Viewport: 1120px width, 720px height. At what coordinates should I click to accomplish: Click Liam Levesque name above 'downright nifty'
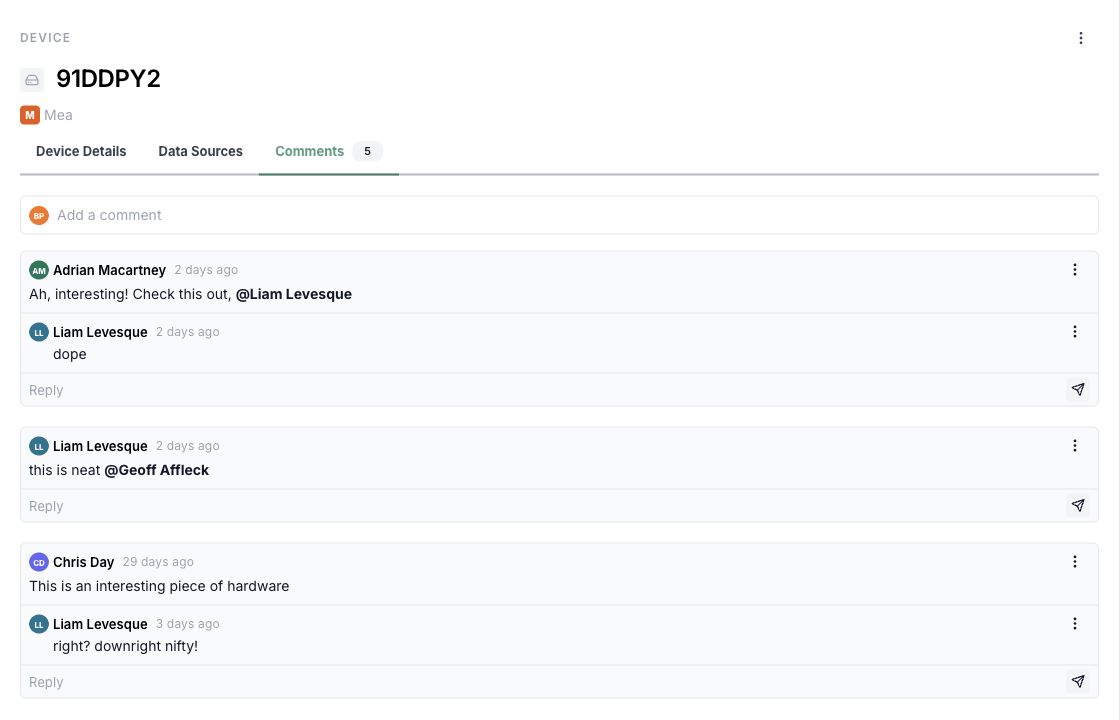(100, 624)
